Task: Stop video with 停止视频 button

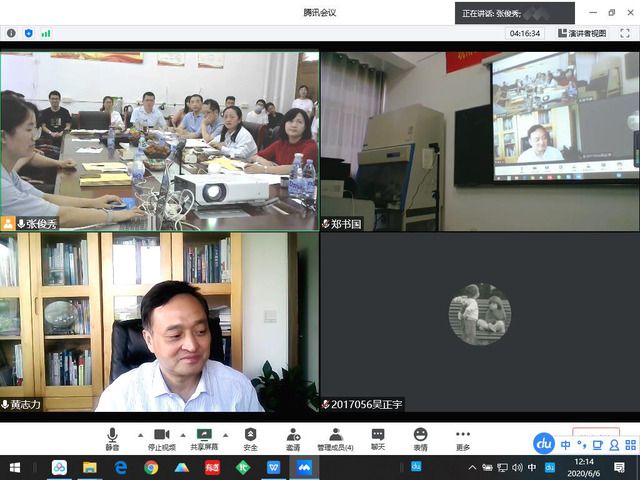Action: pos(161,438)
